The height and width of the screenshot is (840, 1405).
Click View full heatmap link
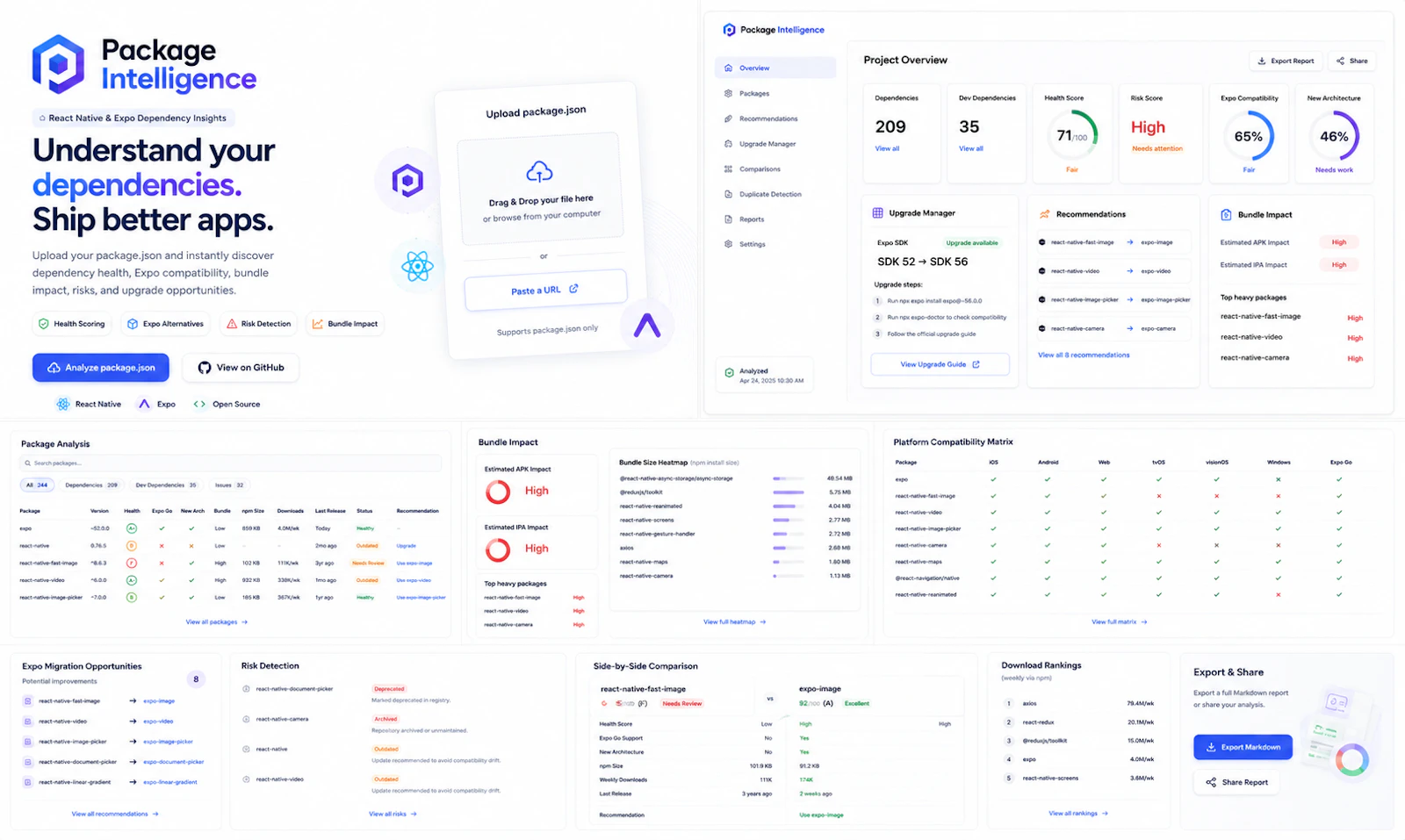click(x=735, y=622)
